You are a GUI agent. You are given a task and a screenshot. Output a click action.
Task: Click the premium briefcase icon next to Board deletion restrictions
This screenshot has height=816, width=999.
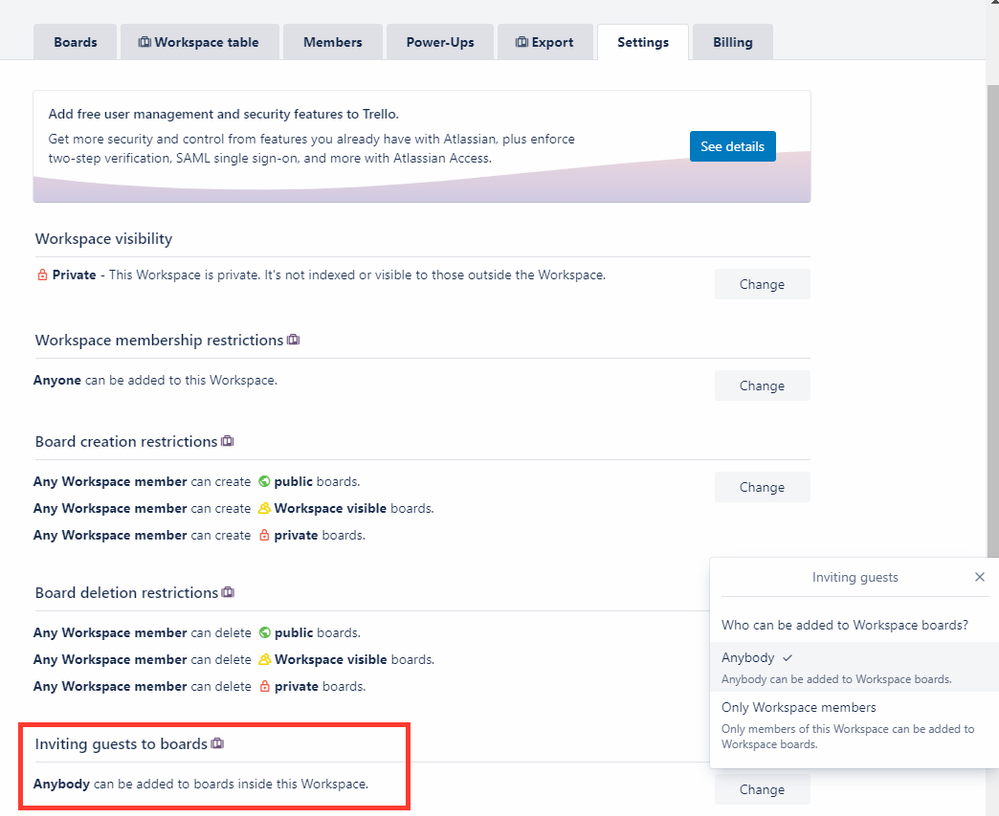pos(228,592)
